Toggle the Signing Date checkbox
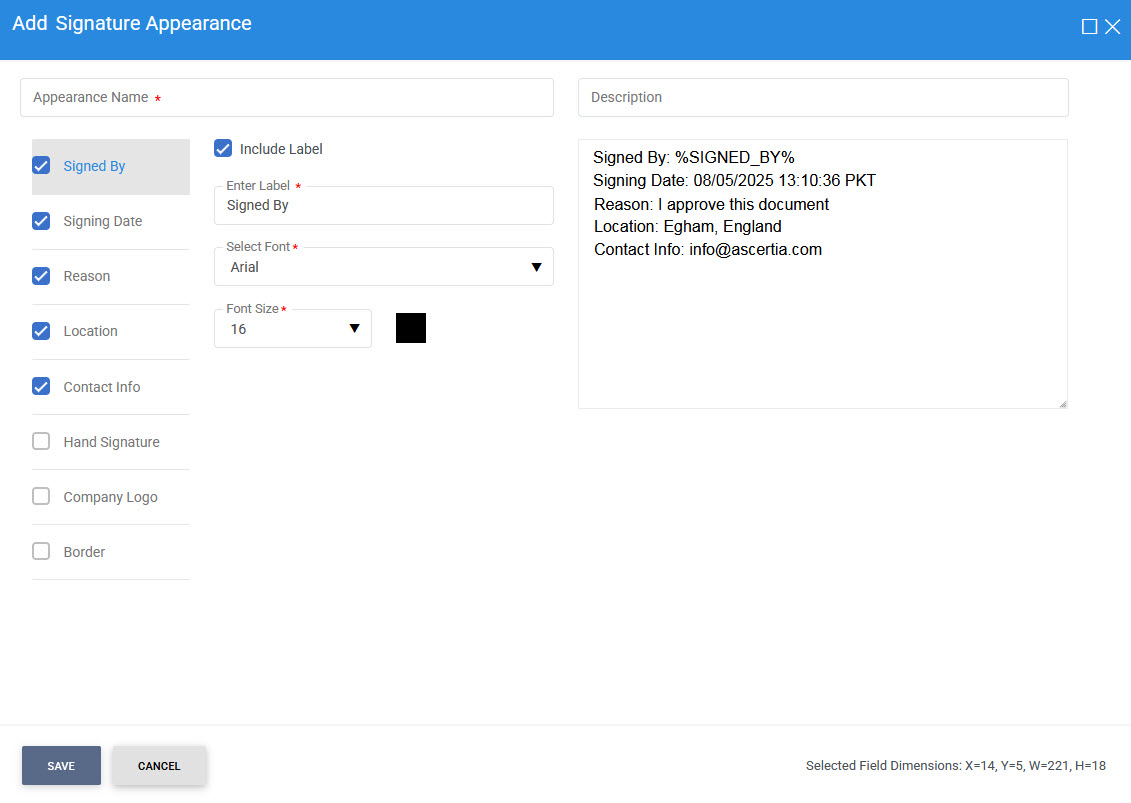This screenshot has width=1131, height=803. click(x=41, y=221)
